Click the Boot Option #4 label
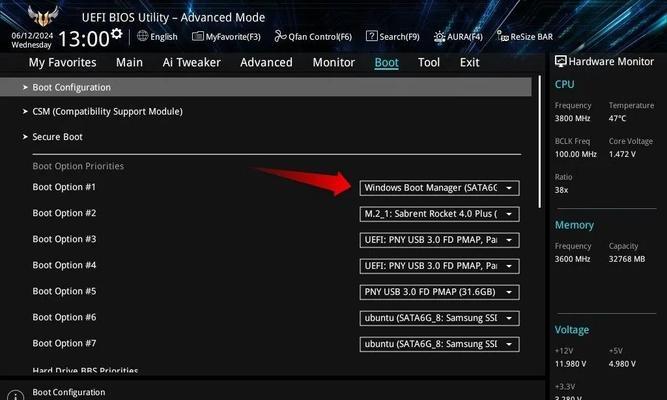667x400 pixels. 64,266
